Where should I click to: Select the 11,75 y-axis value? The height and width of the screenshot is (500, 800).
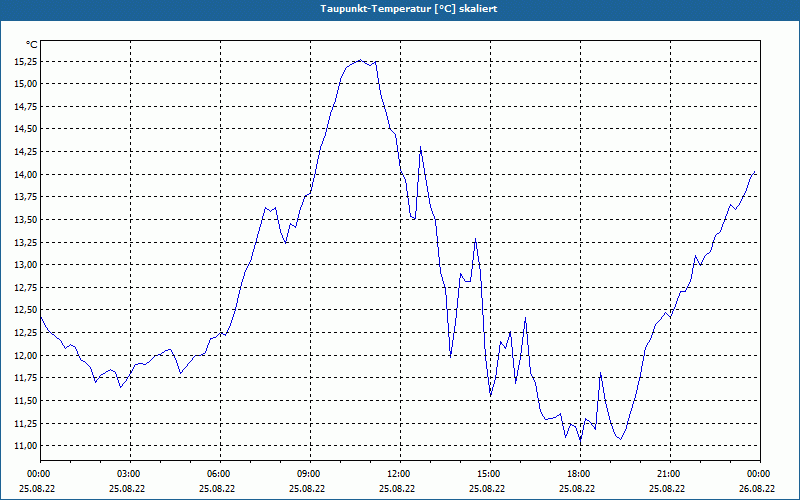[26, 378]
